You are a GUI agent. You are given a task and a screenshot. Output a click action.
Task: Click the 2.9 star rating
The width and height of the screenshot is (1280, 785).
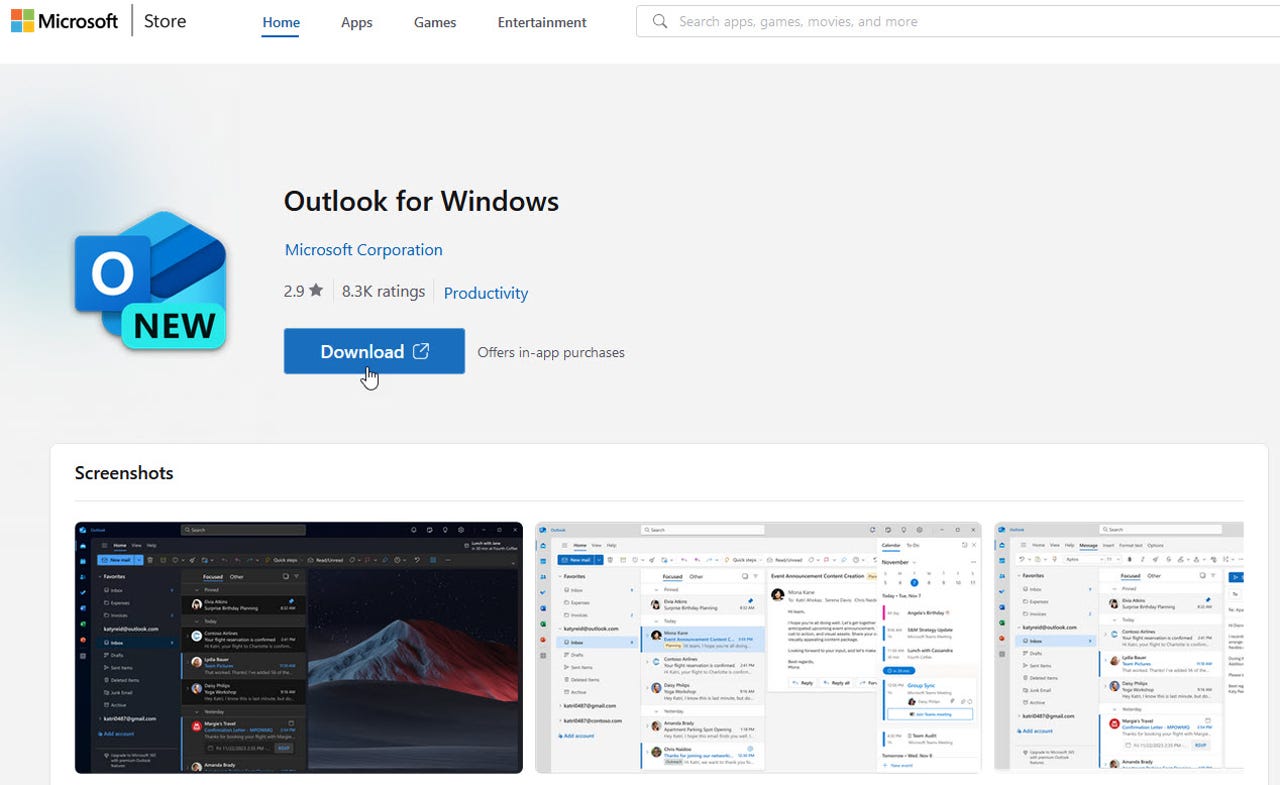303,291
